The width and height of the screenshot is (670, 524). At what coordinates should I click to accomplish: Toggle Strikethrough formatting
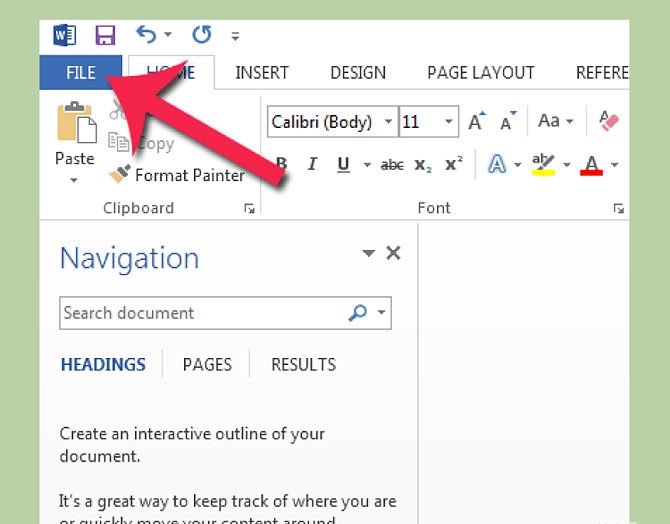click(392, 165)
